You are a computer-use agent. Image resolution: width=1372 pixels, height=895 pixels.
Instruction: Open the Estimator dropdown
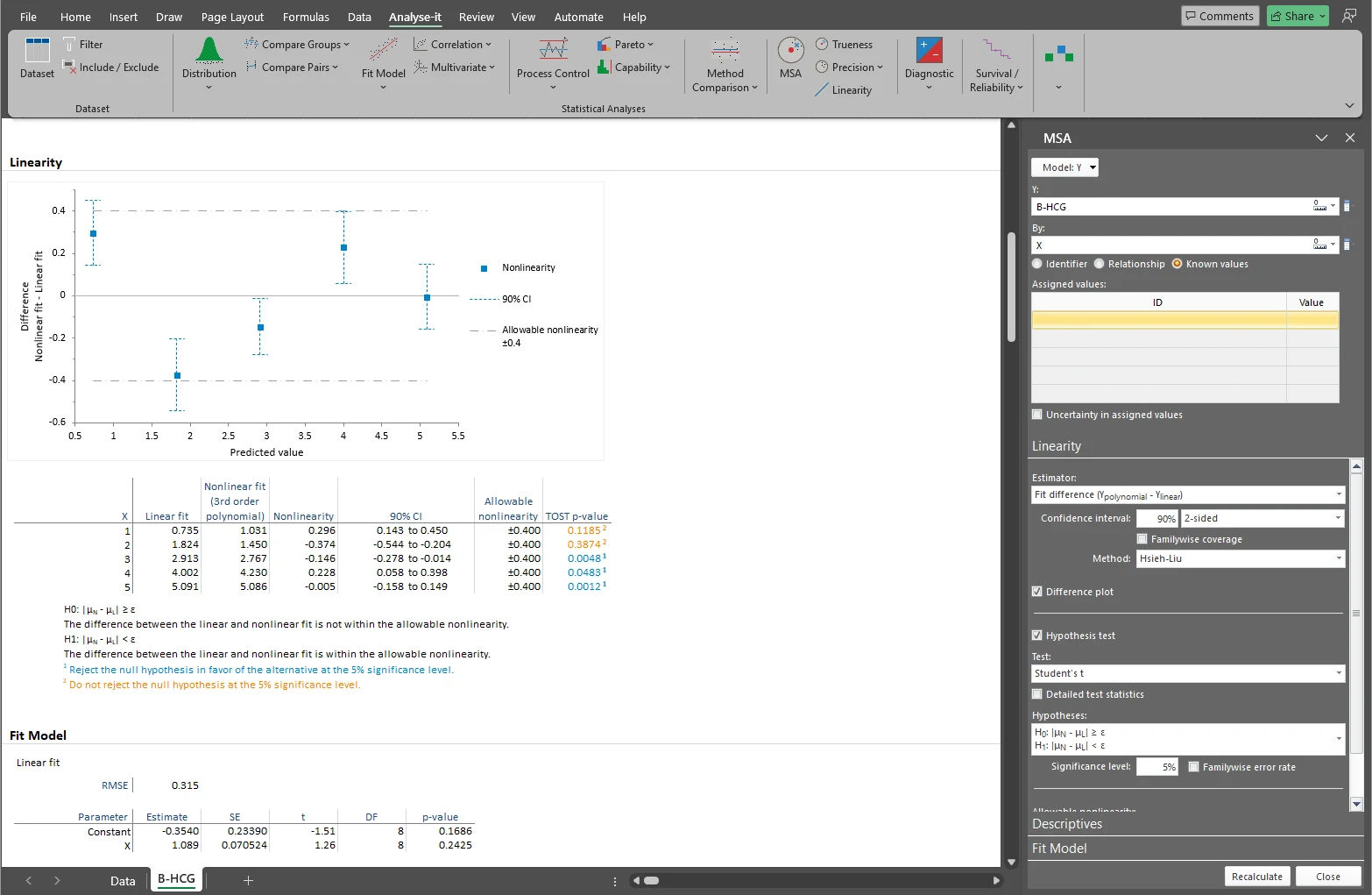tap(1188, 494)
